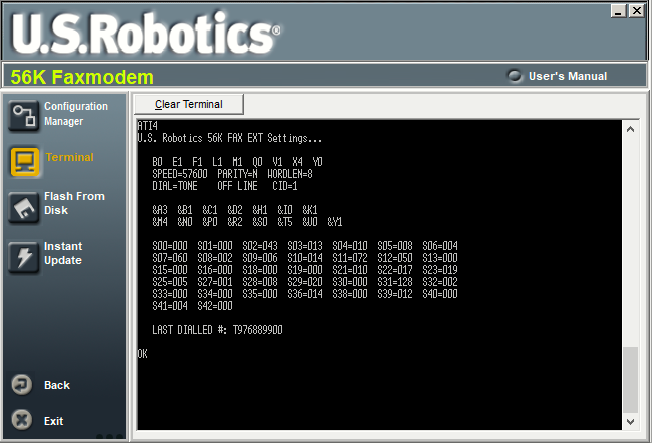This screenshot has width=652, height=444.
Task: Click the Flash From Disk floppy icon
Action: [24, 207]
